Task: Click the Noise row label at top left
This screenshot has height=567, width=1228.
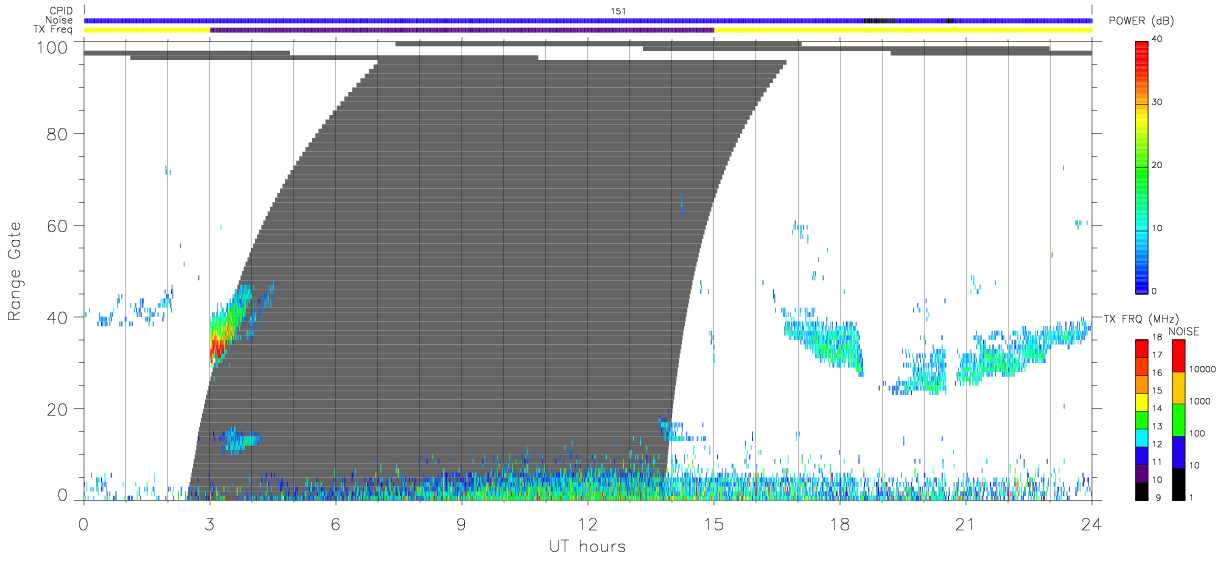Action: click(61, 20)
